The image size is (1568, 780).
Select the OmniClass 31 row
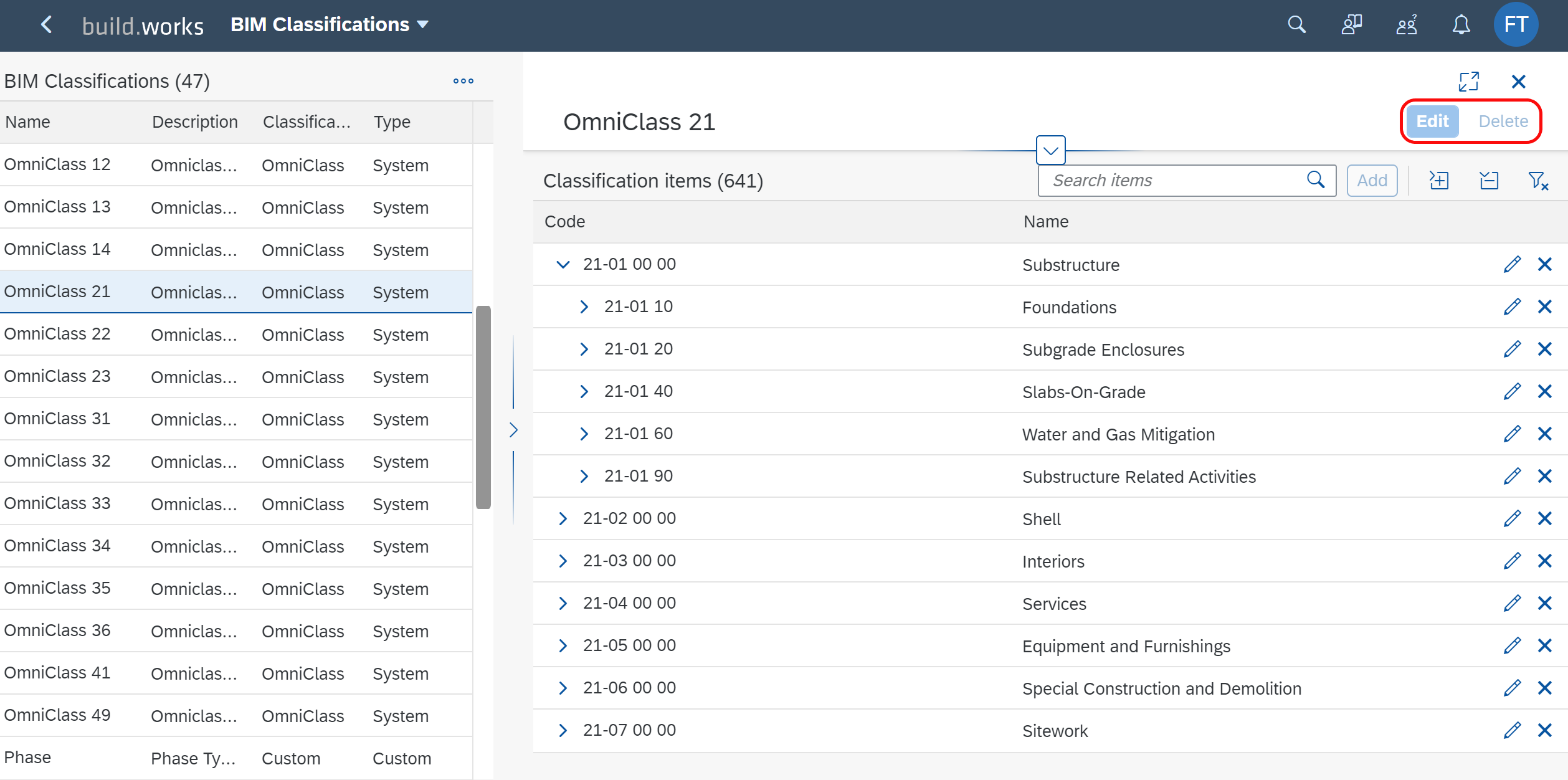tap(236, 419)
